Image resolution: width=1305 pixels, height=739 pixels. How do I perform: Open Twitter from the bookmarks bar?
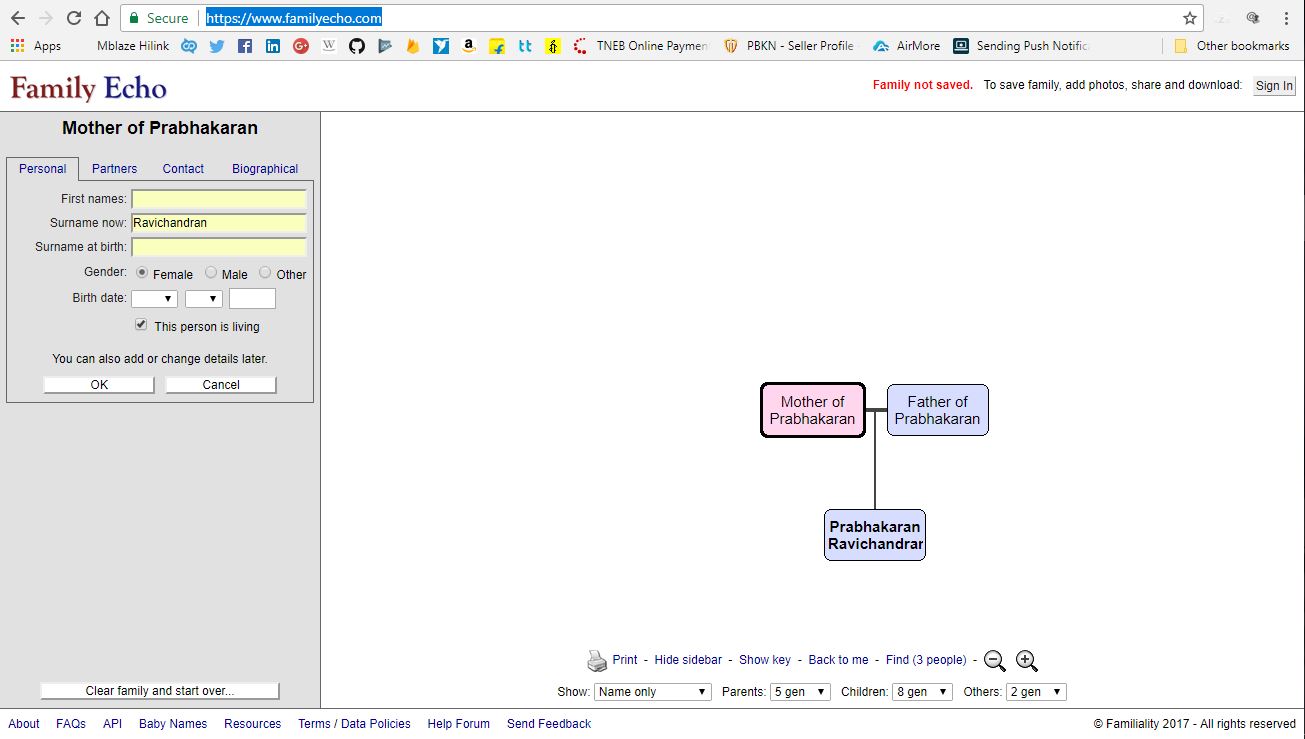[216, 45]
